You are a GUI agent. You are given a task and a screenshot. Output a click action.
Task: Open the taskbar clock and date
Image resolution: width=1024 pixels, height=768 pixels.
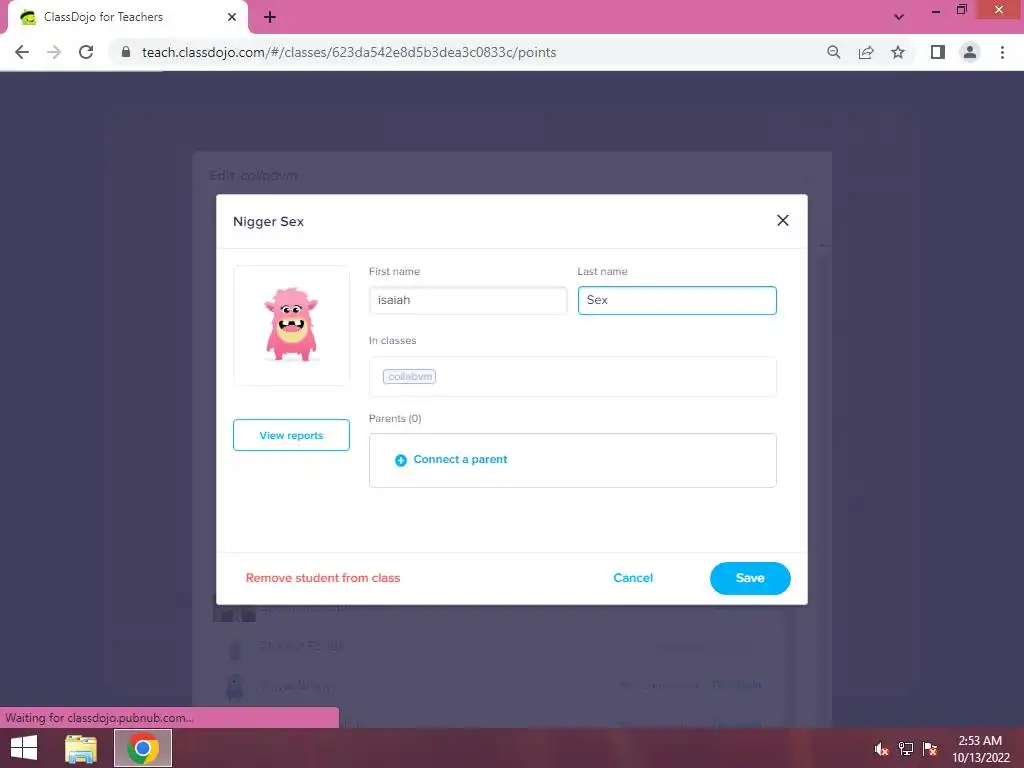point(980,749)
